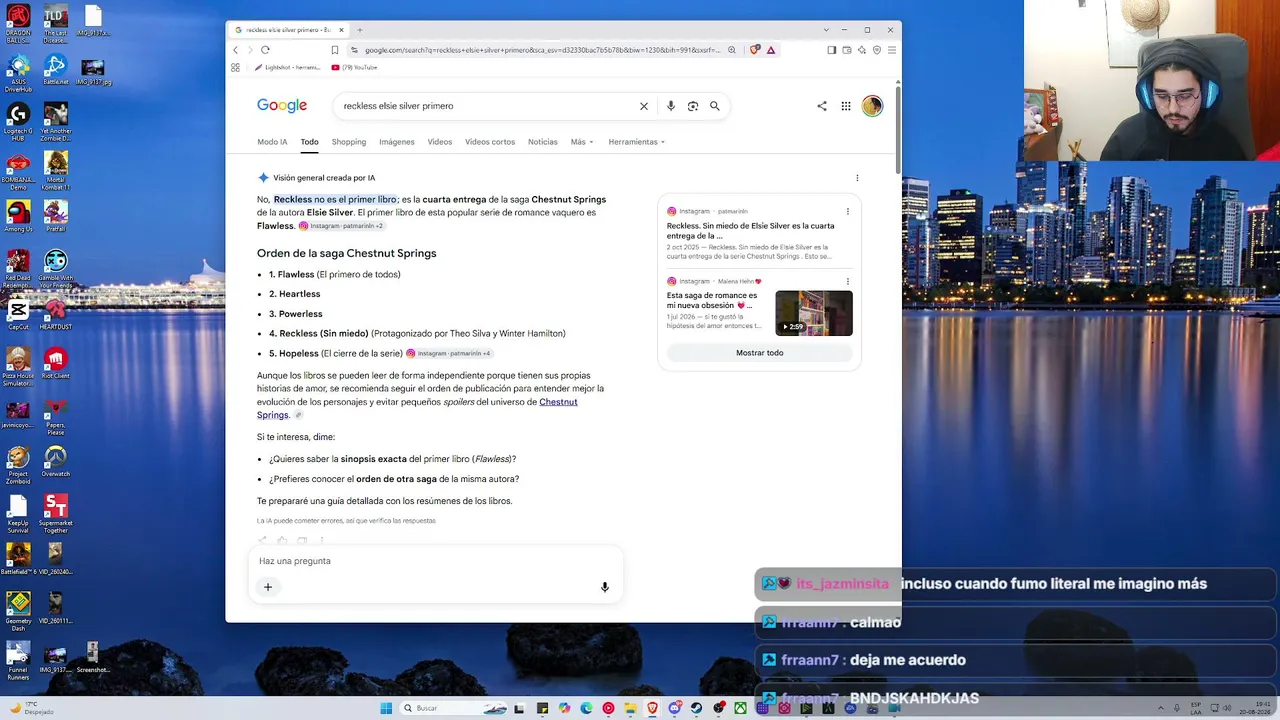Open Geometry Dash desktop shortcut
The width and height of the screenshot is (1280, 720).
18,609
